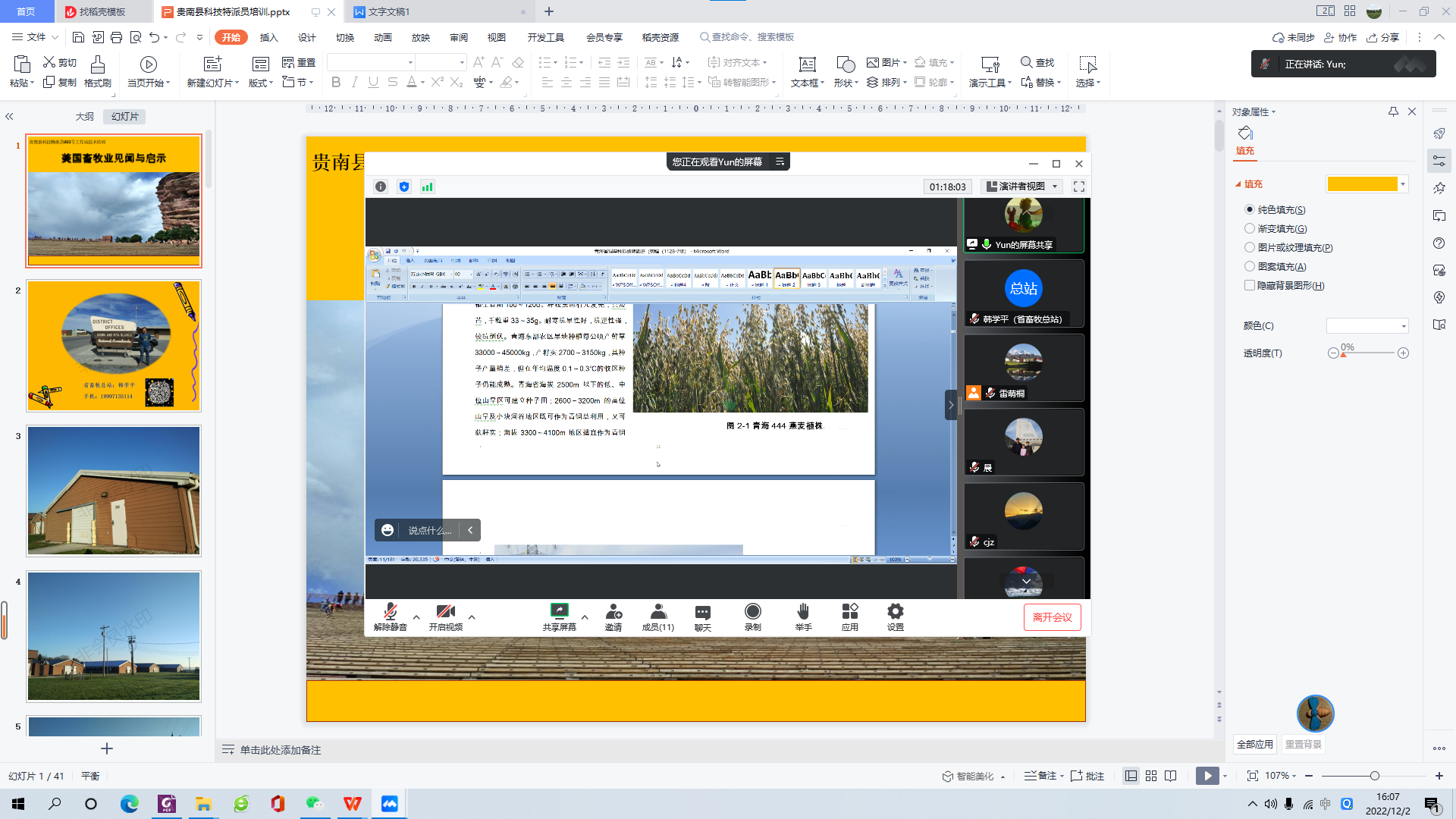This screenshot has width=1456, height=819.
Task: Open Members (11) list
Action: [658, 617]
